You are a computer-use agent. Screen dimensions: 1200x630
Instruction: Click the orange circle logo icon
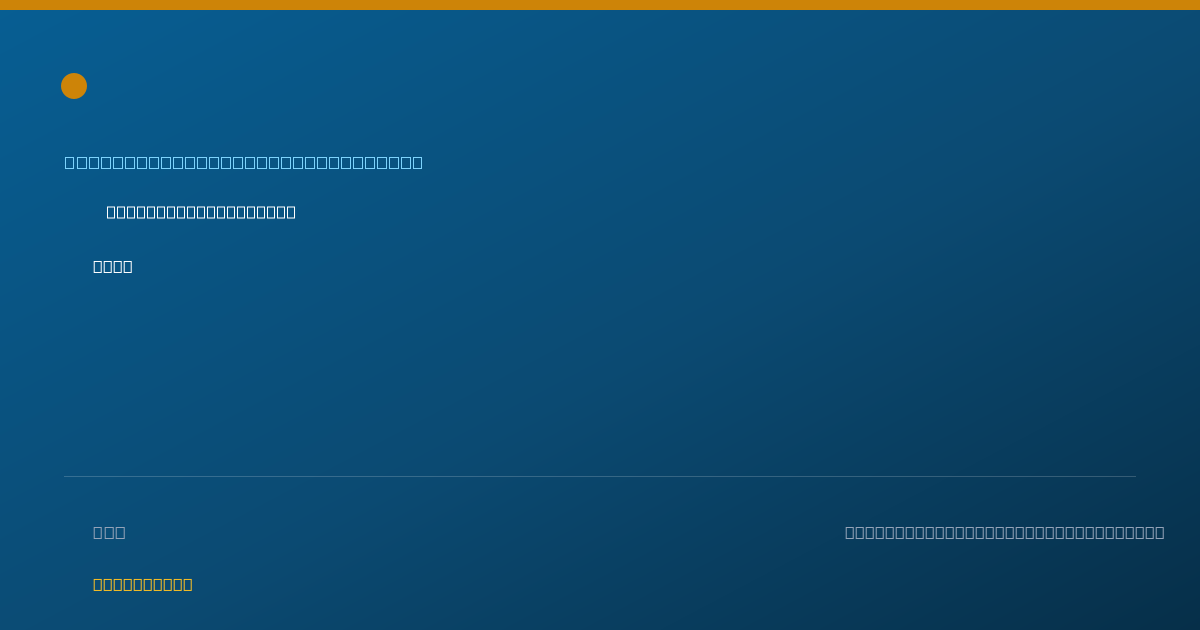click(x=74, y=86)
